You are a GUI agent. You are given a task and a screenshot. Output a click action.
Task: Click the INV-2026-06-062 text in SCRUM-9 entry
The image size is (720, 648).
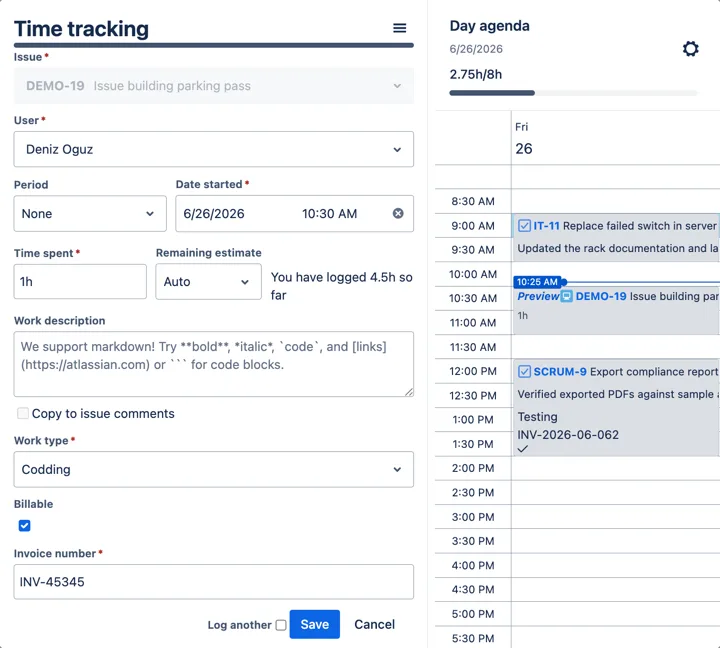(568, 434)
